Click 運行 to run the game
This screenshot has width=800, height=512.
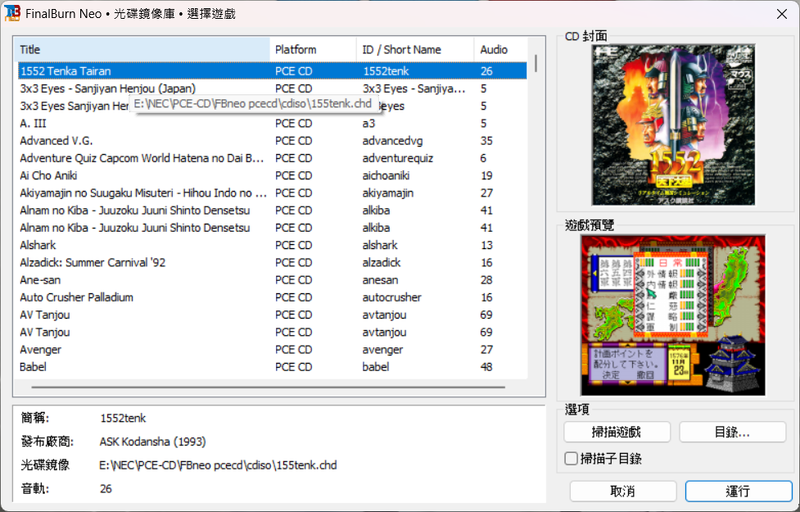[738, 491]
